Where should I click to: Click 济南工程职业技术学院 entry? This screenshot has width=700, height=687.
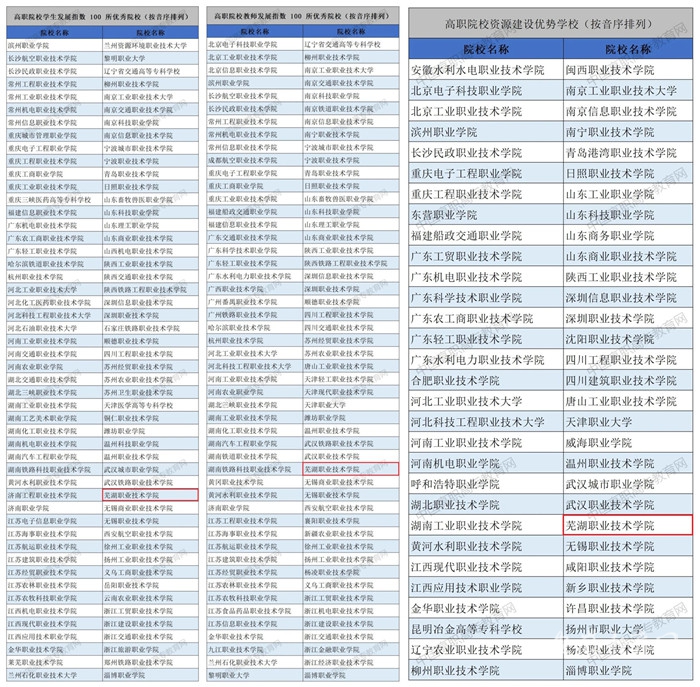tap(54, 495)
